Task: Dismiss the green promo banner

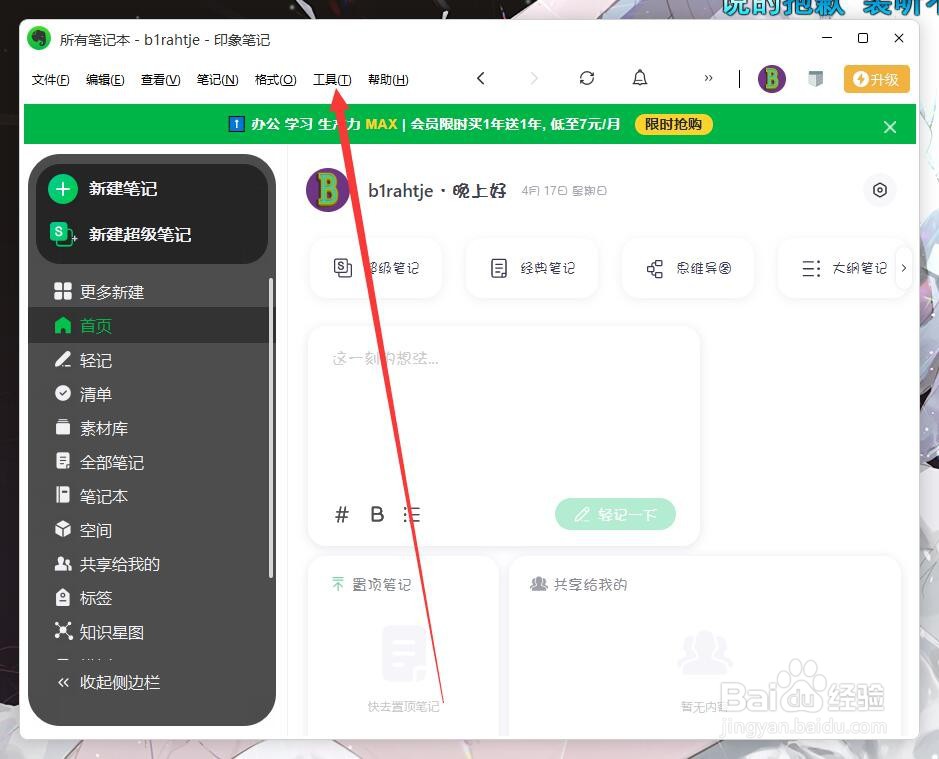Action: pos(890,127)
